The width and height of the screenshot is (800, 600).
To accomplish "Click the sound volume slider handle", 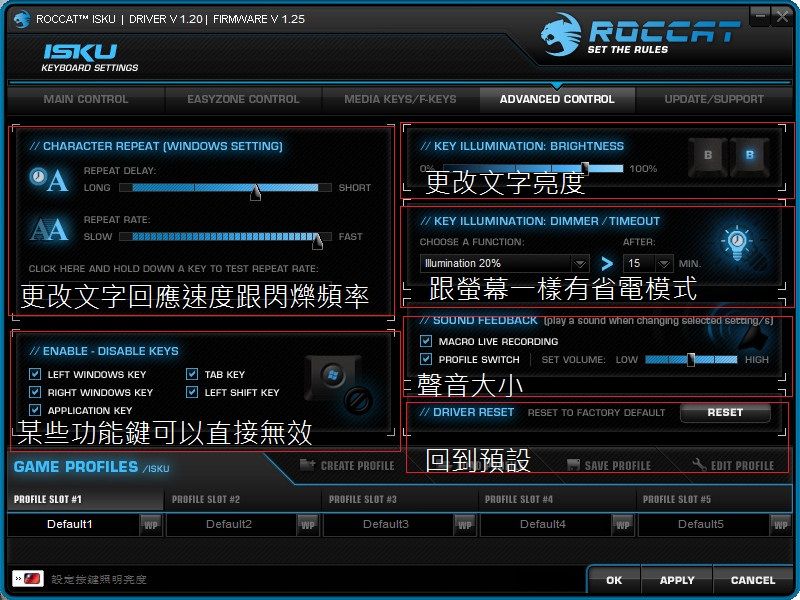I will tap(691, 360).
